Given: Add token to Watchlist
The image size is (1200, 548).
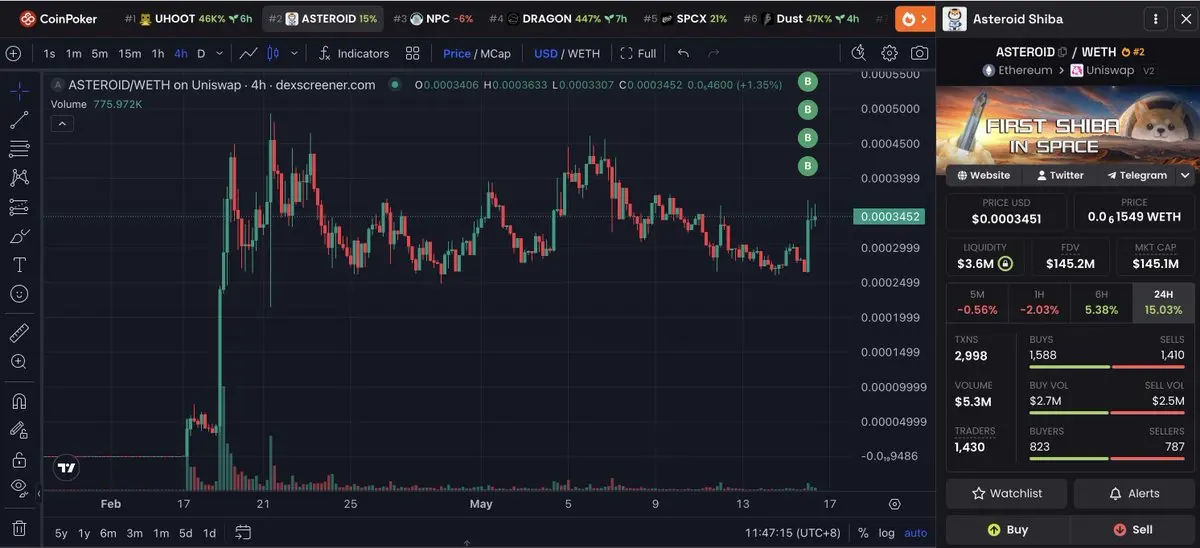Looking at the screenshot, I should click(x=1007, y=493).
